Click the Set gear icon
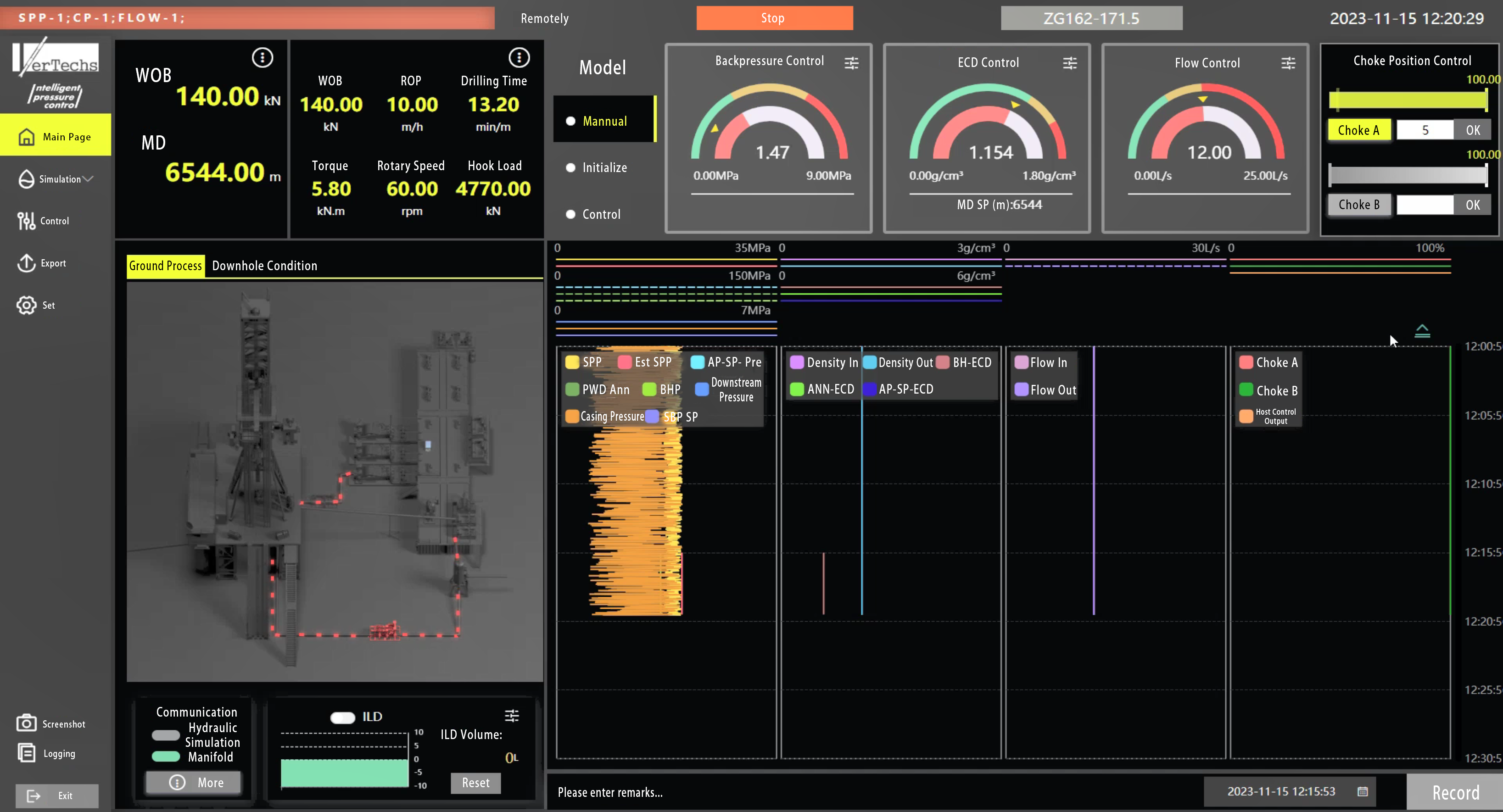Image resolution: width=1503 pixels, height=812 pixels. (x=26, y=305)
